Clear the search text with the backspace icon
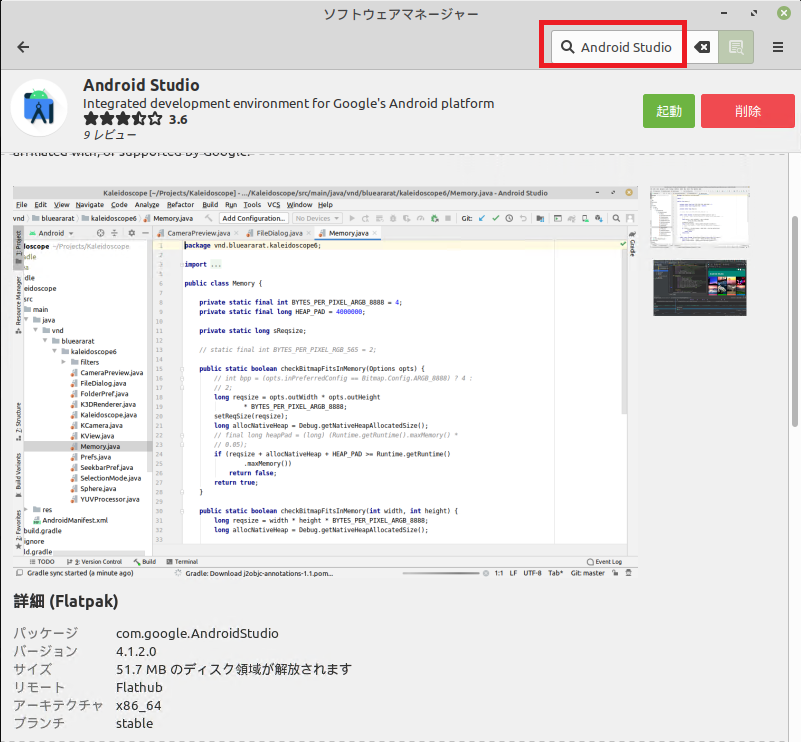Viewport: 801px width, 742px height. [x=702, y=47]
